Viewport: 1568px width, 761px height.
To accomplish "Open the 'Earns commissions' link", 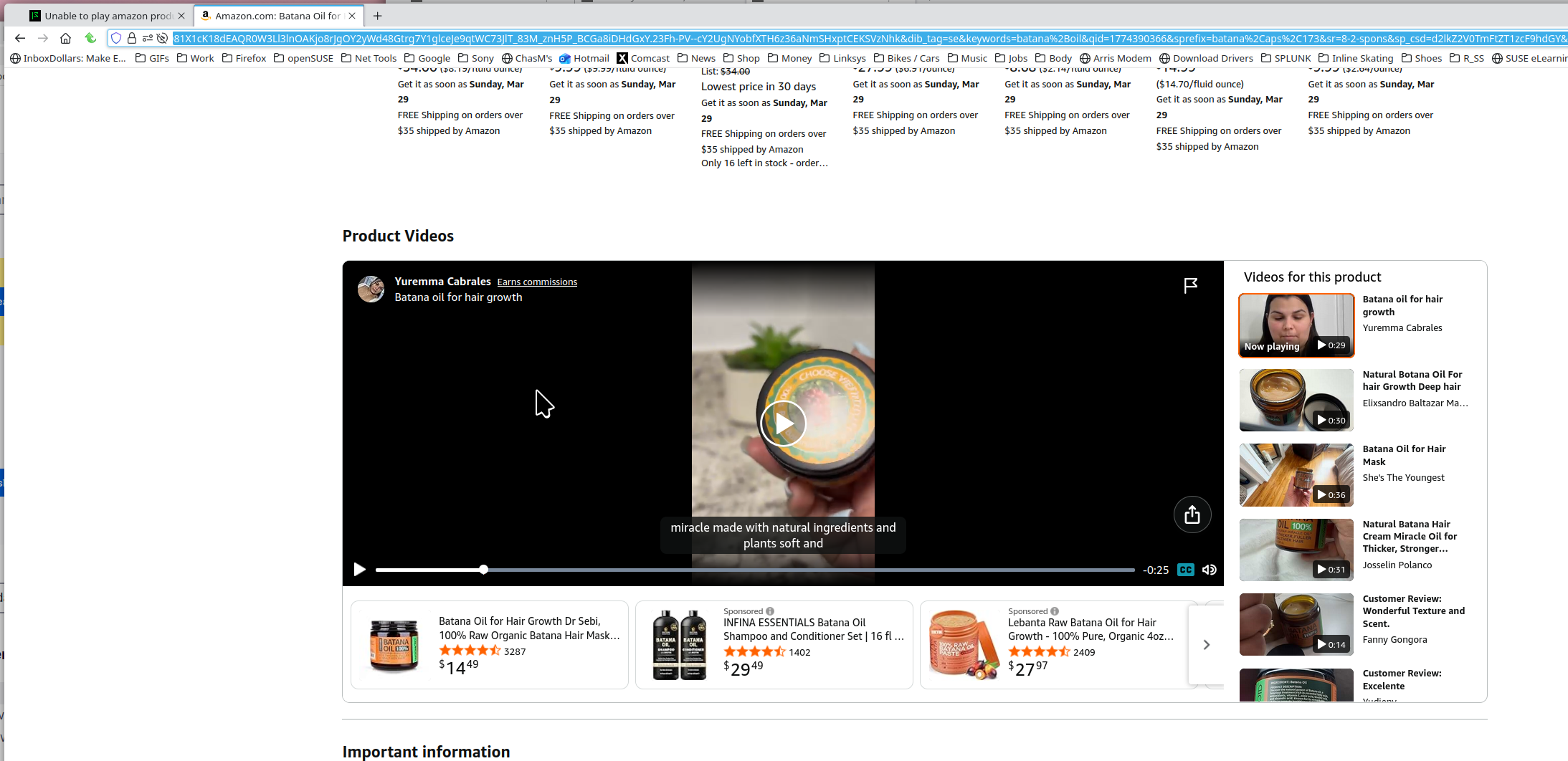I will pos(537,282).
